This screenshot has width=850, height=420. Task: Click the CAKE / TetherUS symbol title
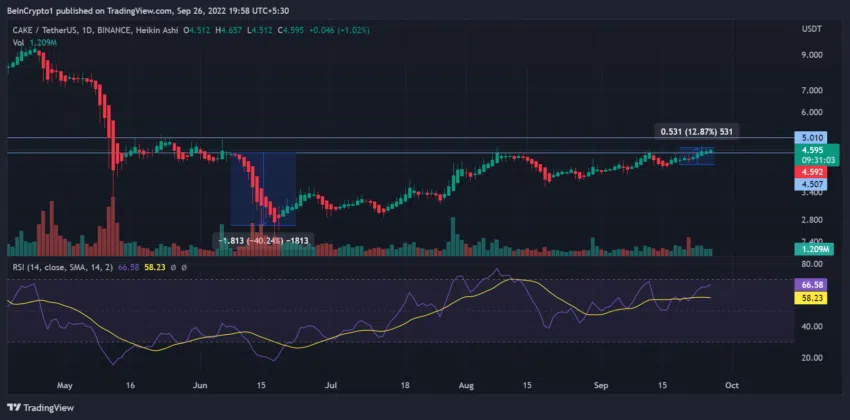pyautogui.click(x=46, y=31)
